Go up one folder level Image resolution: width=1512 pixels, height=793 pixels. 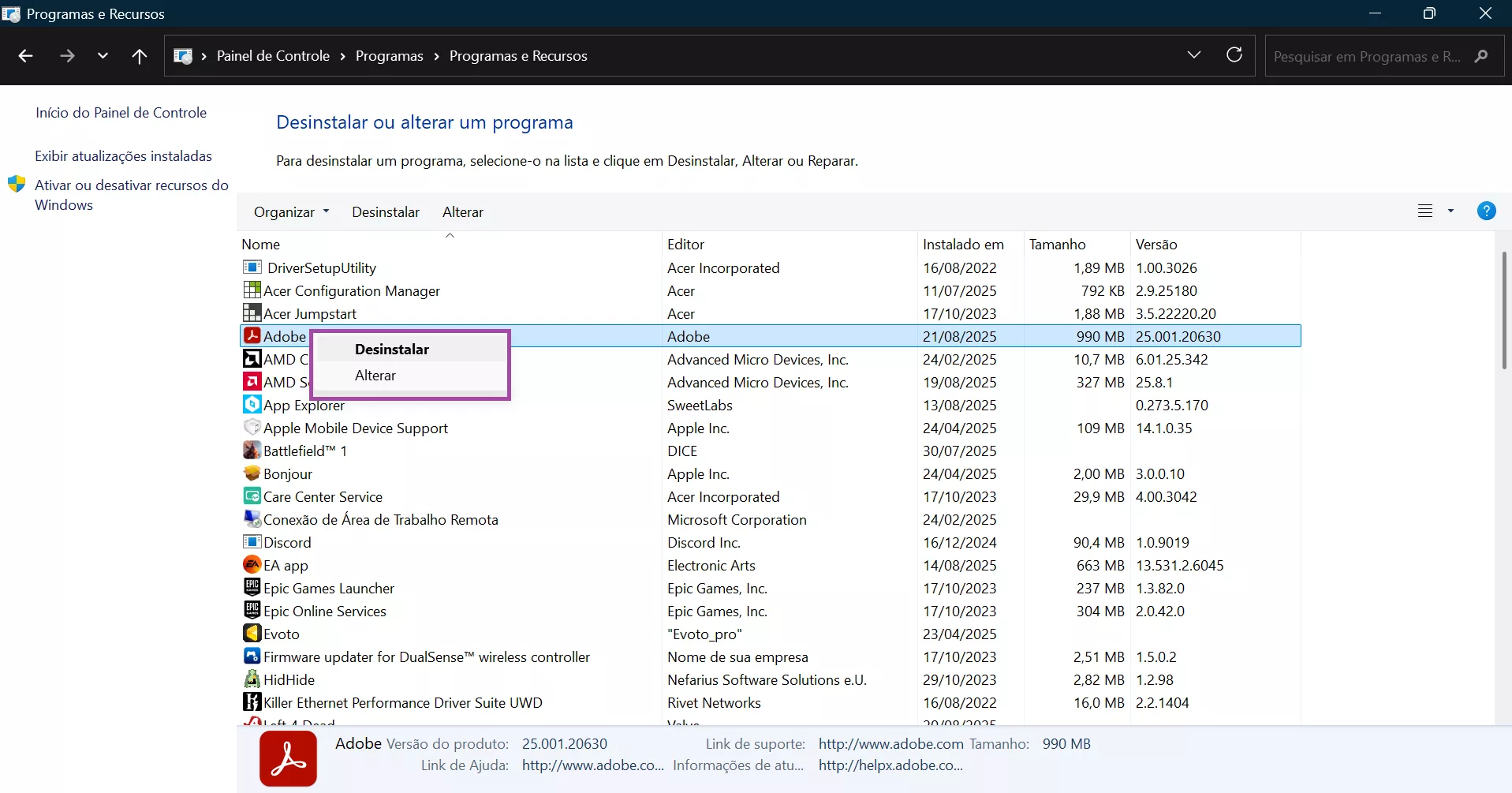coord(140,56)
